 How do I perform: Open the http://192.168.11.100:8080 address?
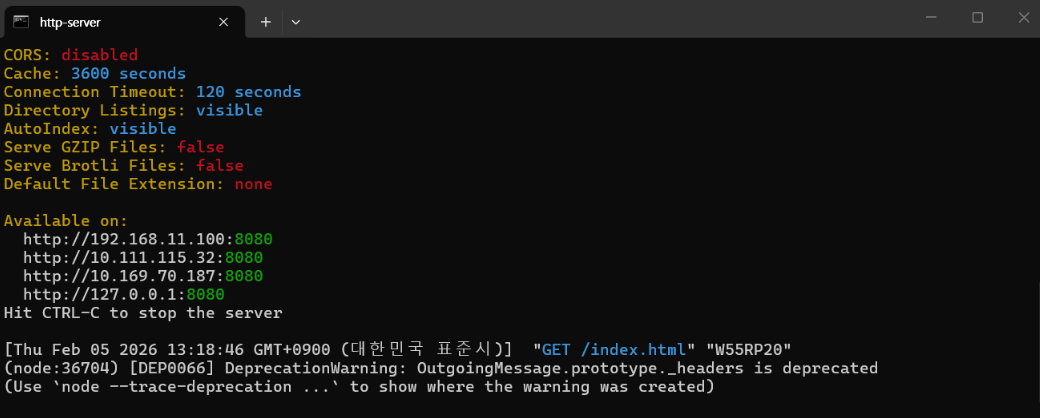click(x=147, y=240)
